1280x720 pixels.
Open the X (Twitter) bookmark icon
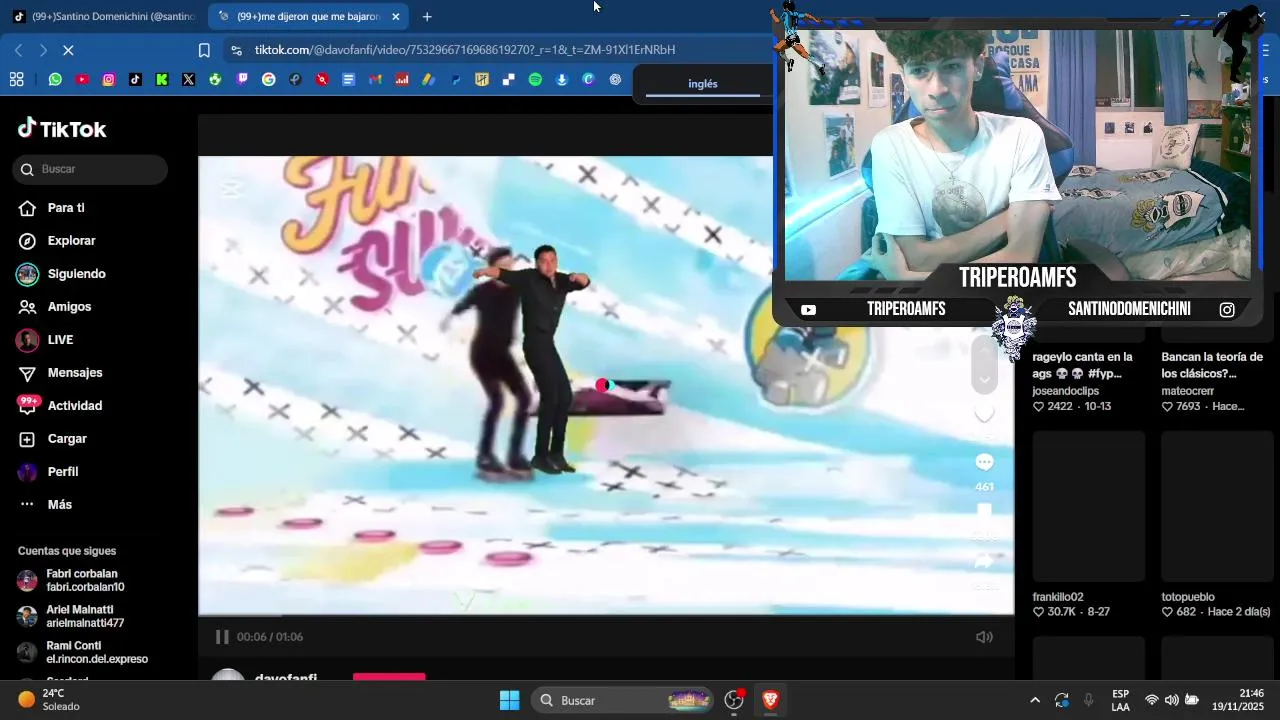(188, 80)
